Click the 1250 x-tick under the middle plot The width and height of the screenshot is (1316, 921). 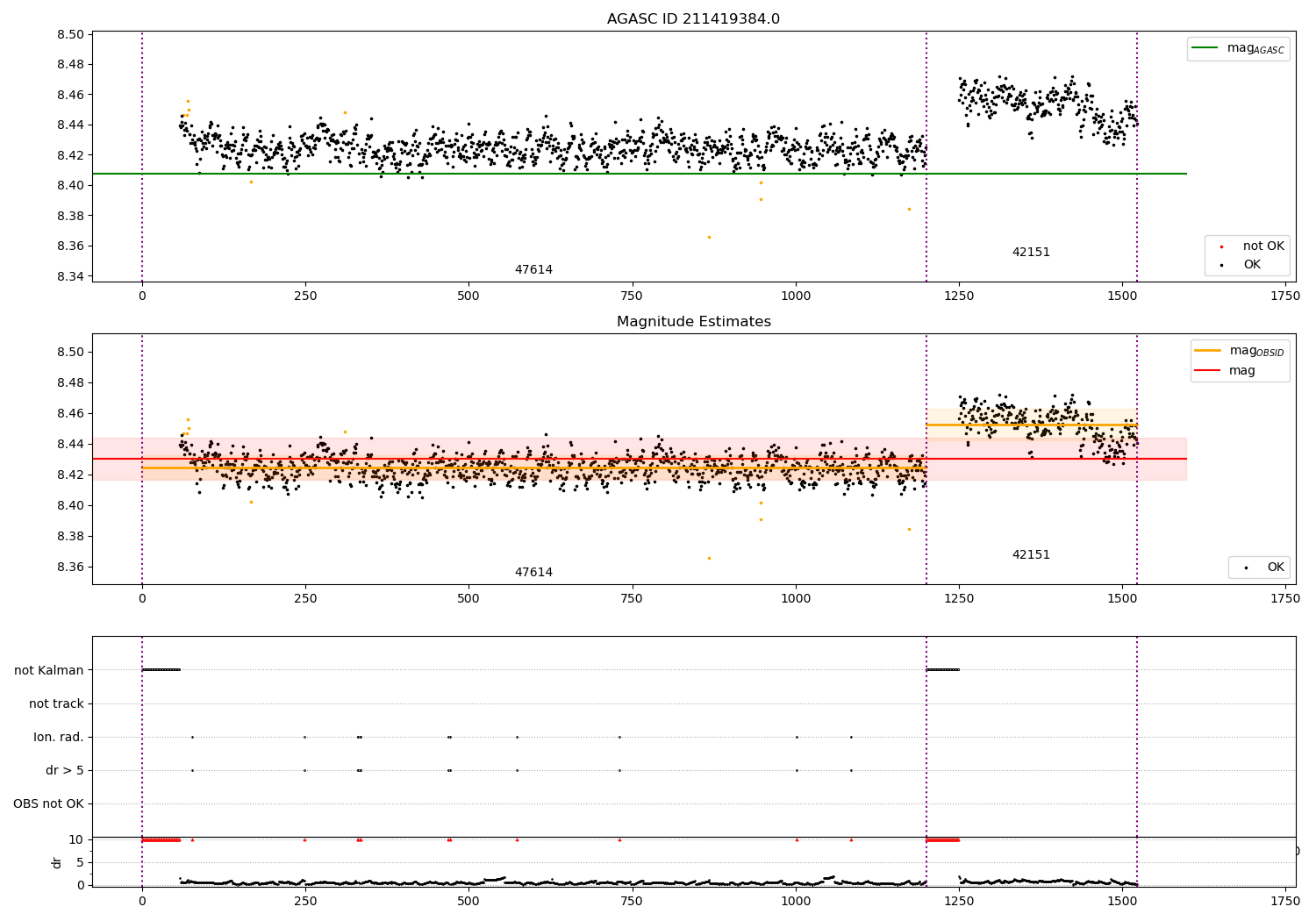(x=959, y=599)
